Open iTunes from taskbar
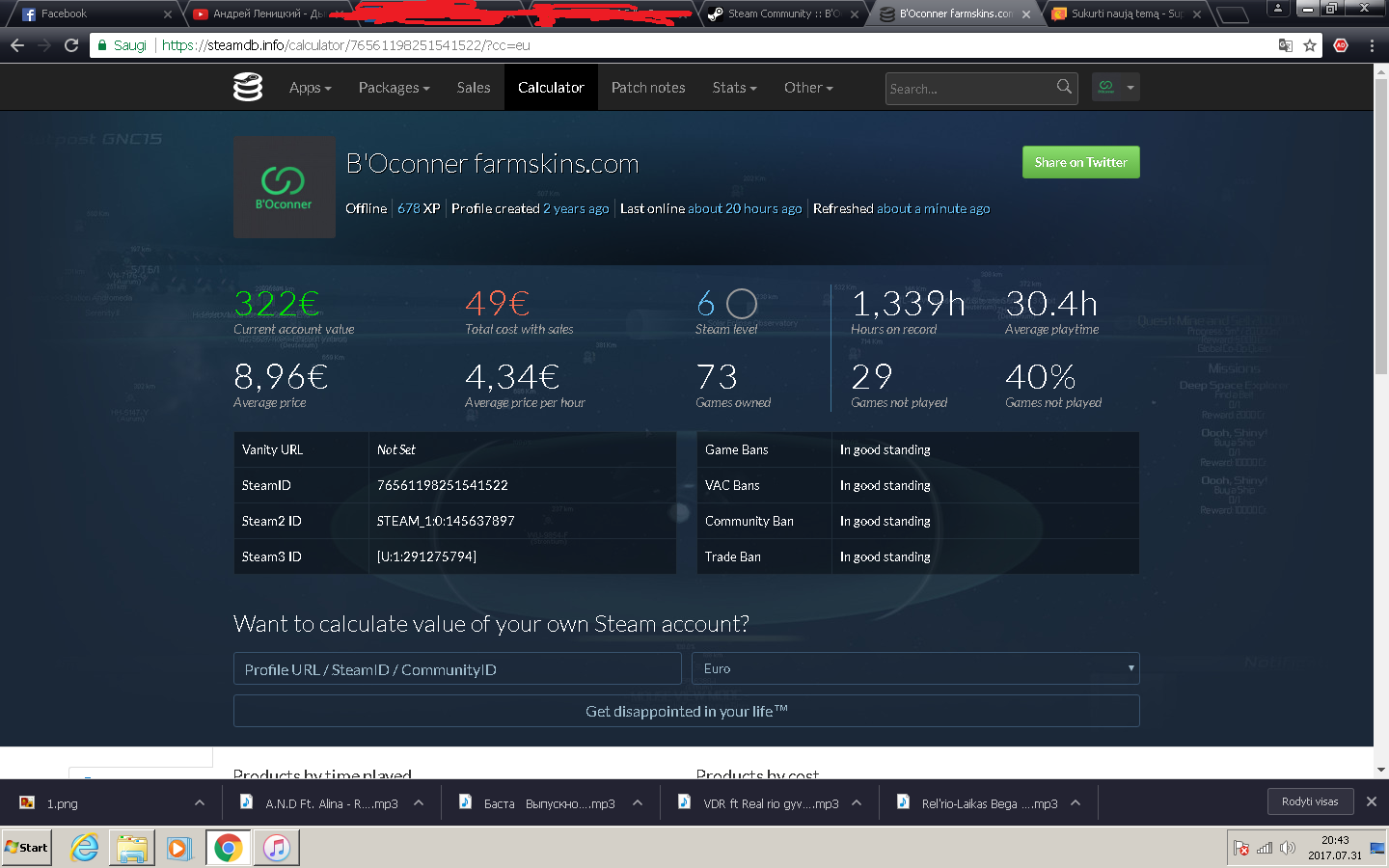Image resolution: width=1389 pixels, height=868 pixels. click(277, 848)
